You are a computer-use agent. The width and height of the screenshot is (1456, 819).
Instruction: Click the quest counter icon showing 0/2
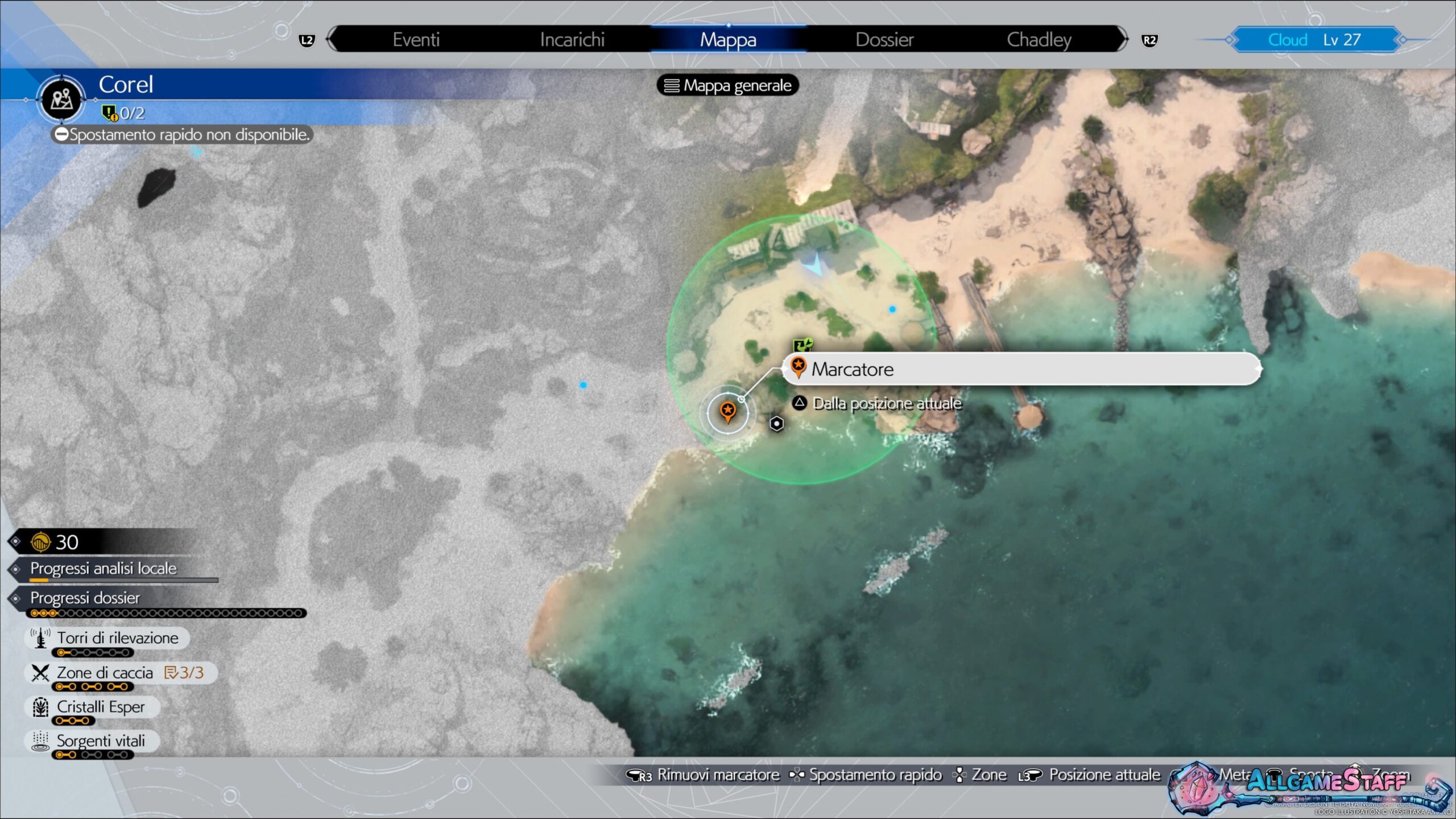[109, 113]
